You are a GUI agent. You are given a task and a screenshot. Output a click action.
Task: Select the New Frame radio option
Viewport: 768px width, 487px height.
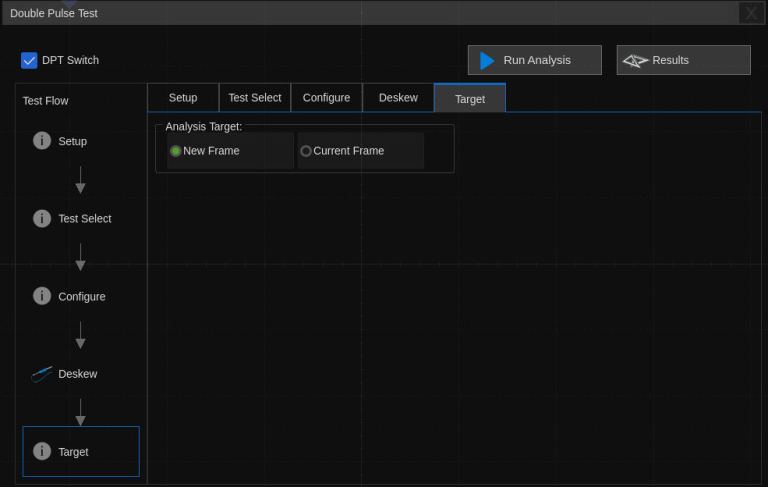[176, 151]
